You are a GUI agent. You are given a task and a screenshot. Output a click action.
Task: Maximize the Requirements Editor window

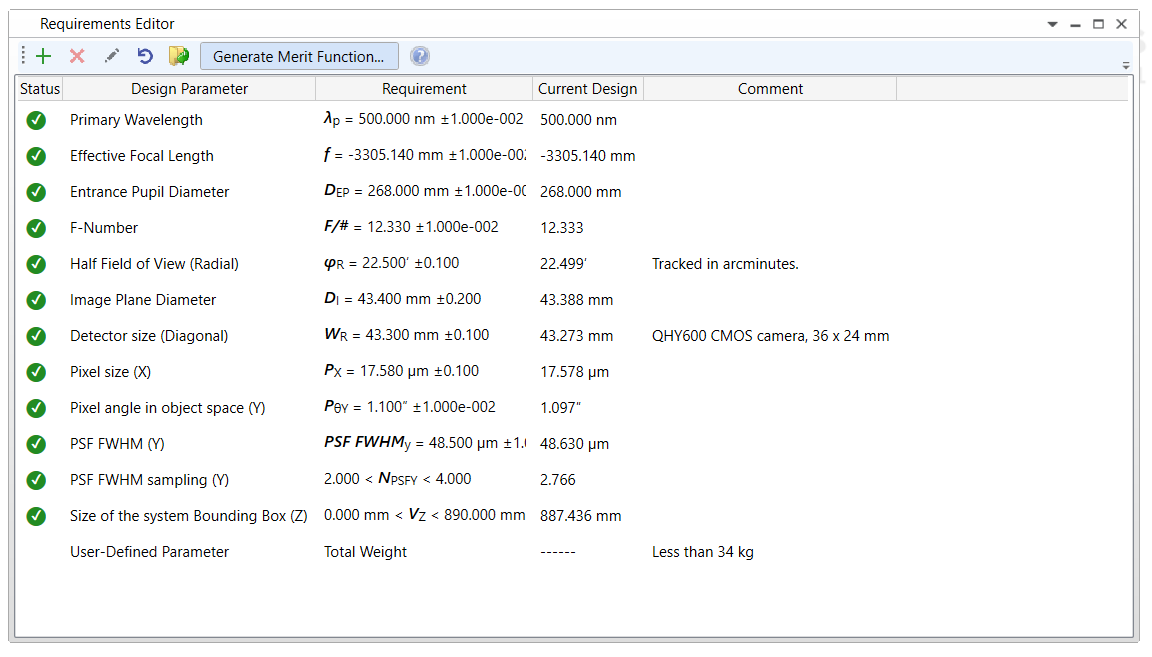tap(1098, 24)
